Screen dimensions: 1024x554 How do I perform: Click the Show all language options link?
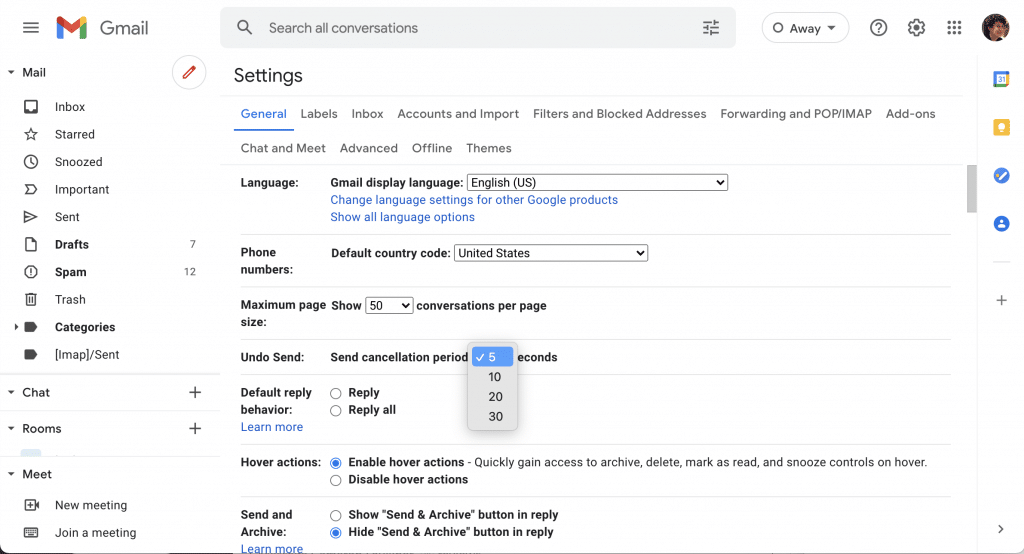point(402,217)
